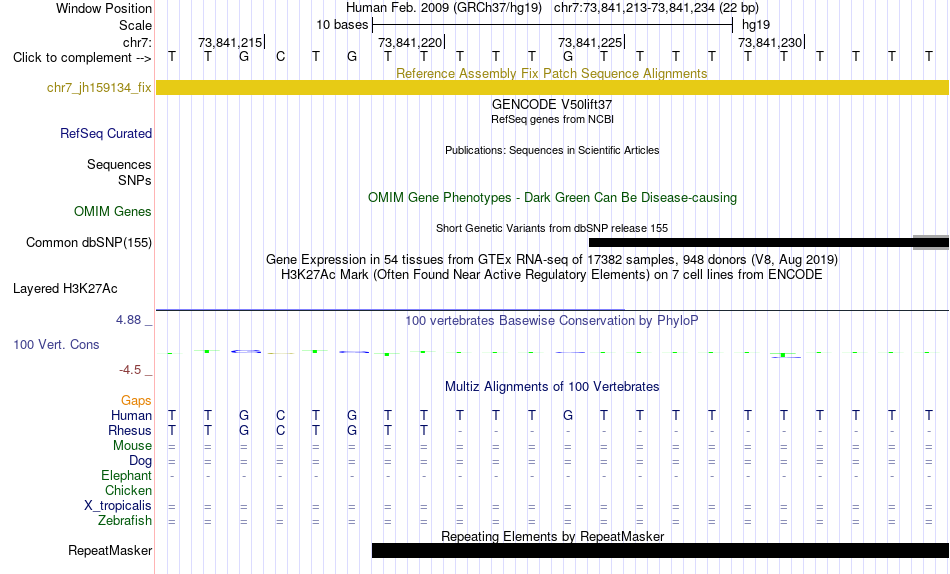Click the hg19 label beside the scale bar
The width and height of the screenshot is (950, 574).
pyautogui.click(x=756, y=25)
